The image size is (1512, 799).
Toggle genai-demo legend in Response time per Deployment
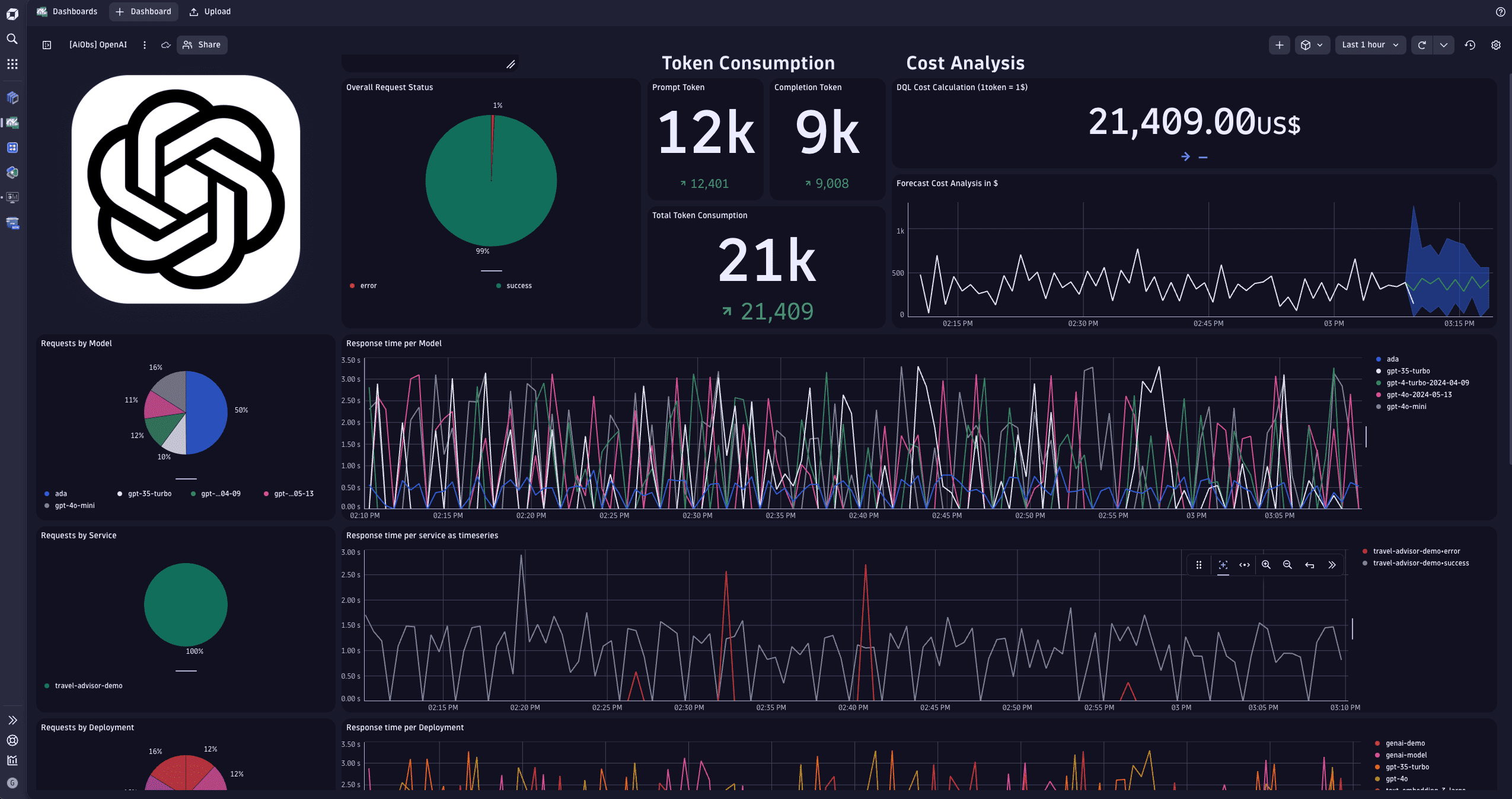click(1400, 743)
